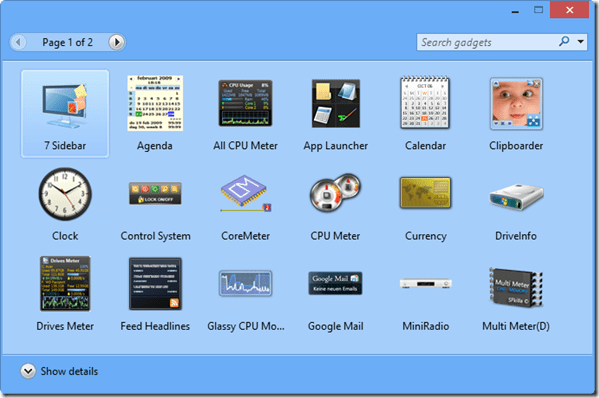Expand the Show details chevron

[x=28, y=371]
